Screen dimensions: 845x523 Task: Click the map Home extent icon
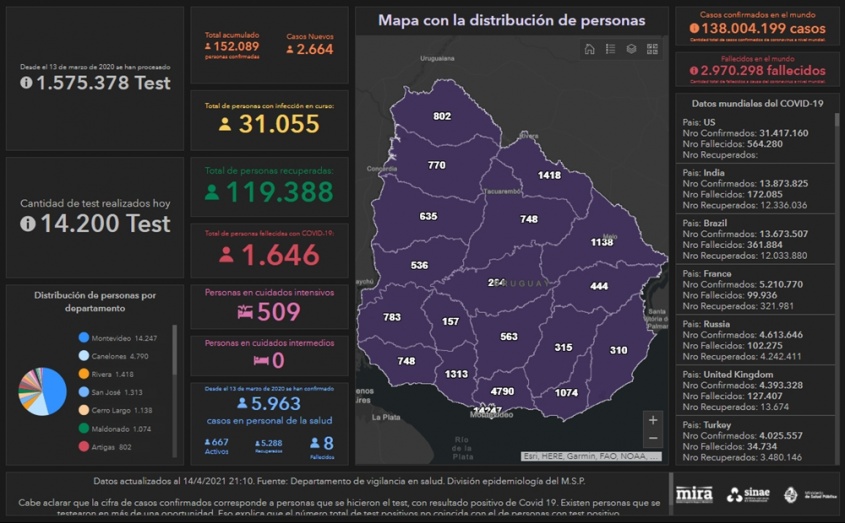pos(590,49)
